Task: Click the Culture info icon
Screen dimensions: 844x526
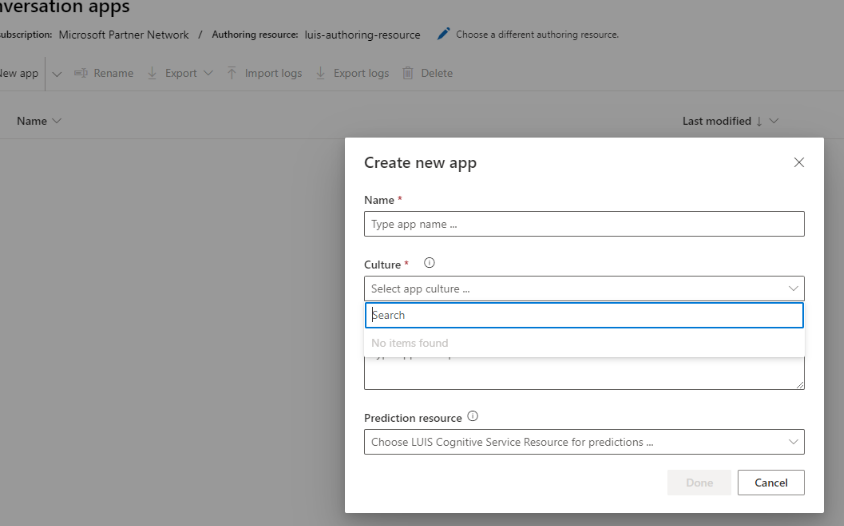Action: click(430, 264)
